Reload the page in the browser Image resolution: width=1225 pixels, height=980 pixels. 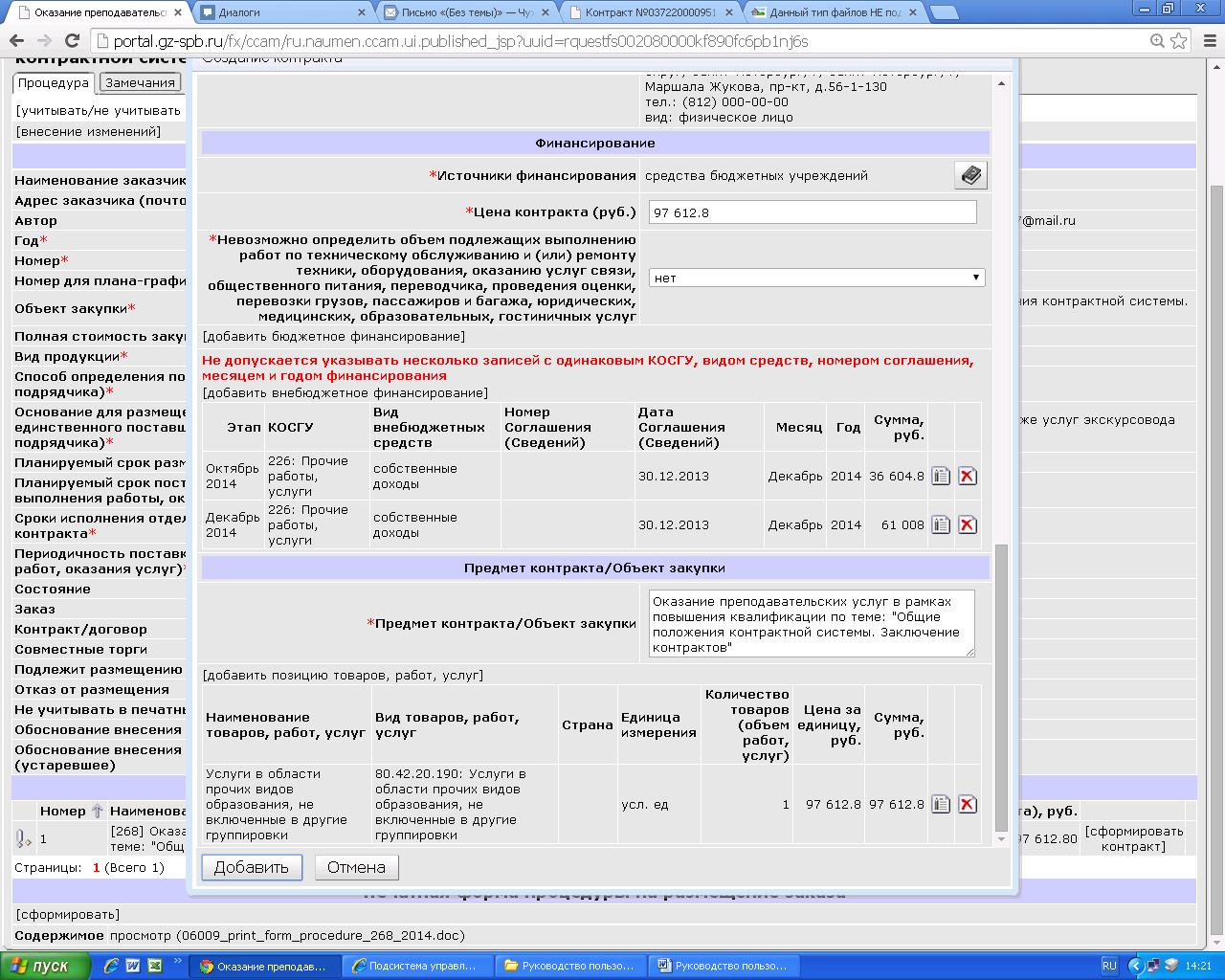click(73, 41)
